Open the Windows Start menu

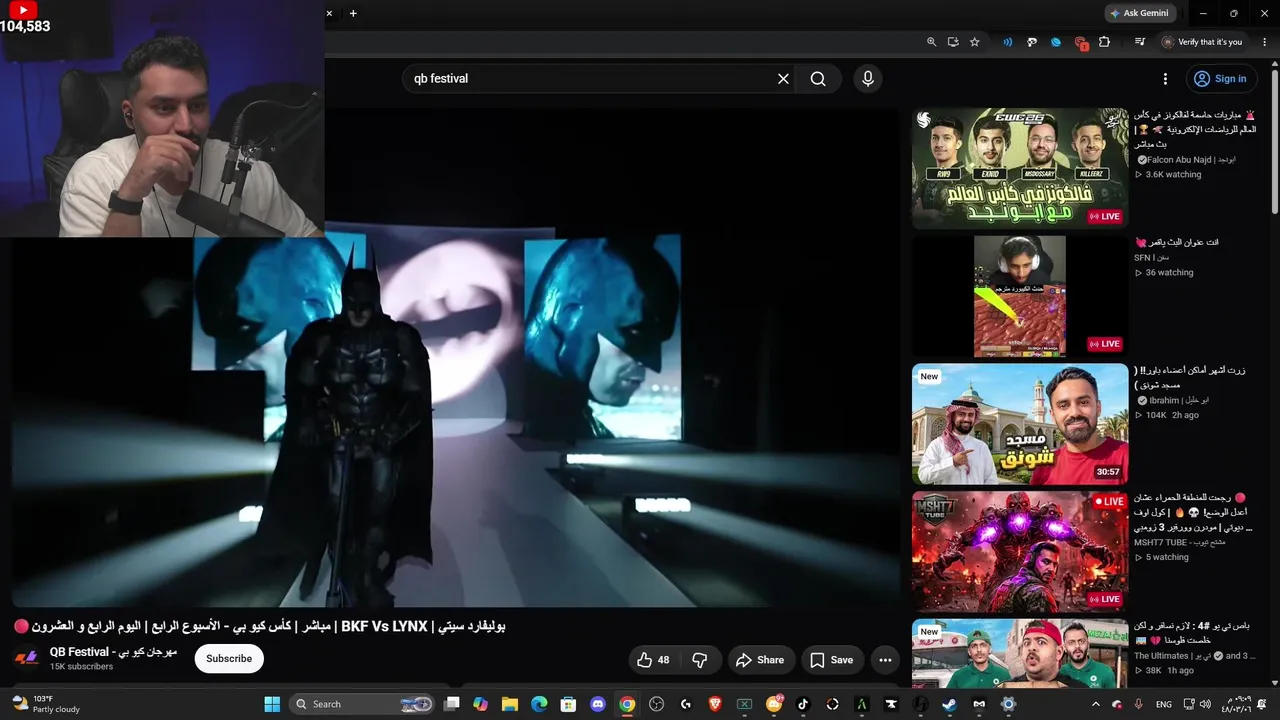272,704
